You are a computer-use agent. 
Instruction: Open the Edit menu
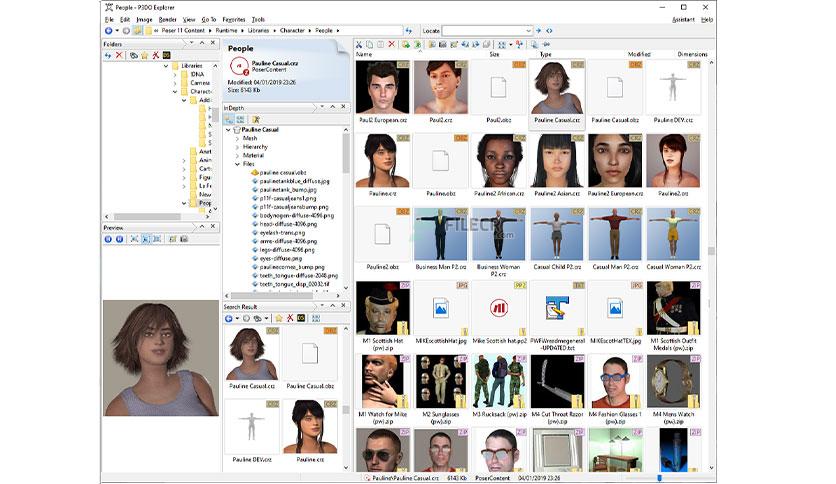point(125,20)
